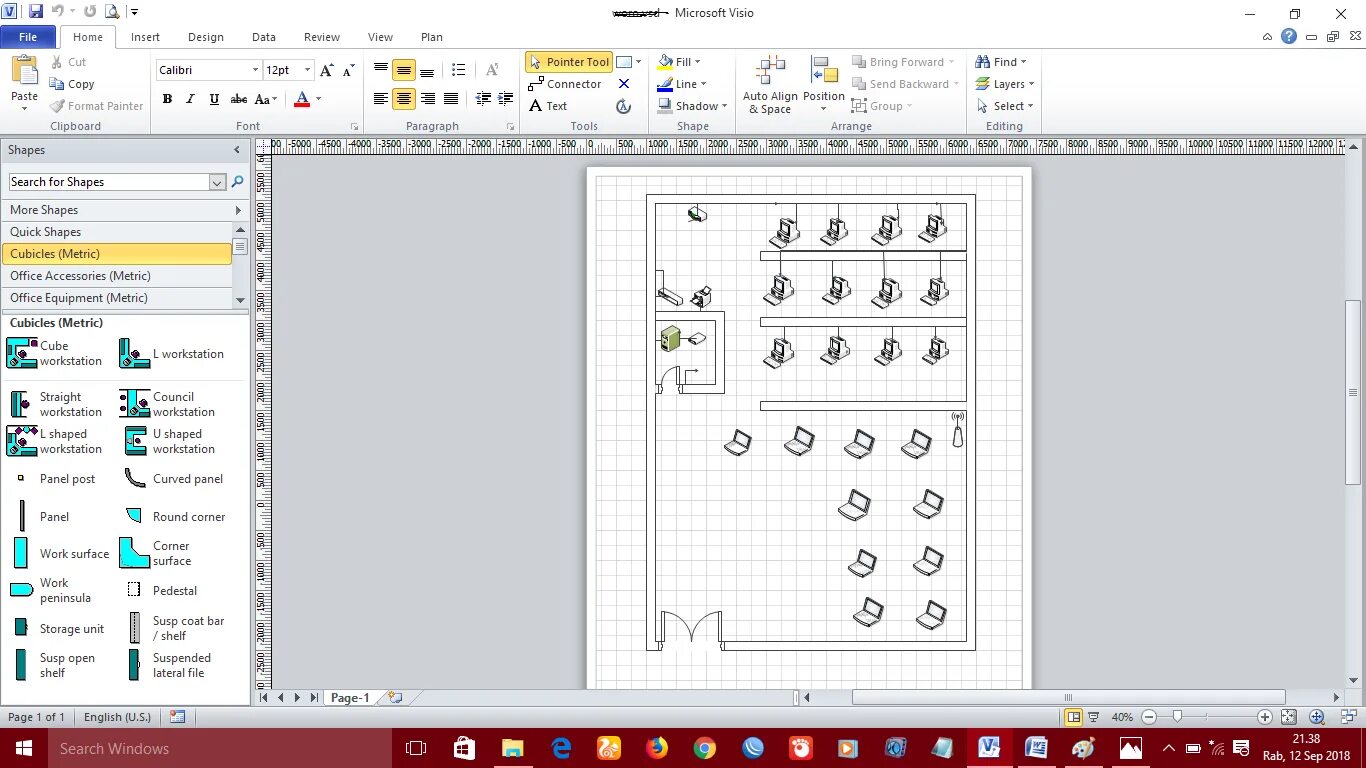Open the font name dropdown
The height and width of the screenshot is (768, 1366).
(255, 70)
